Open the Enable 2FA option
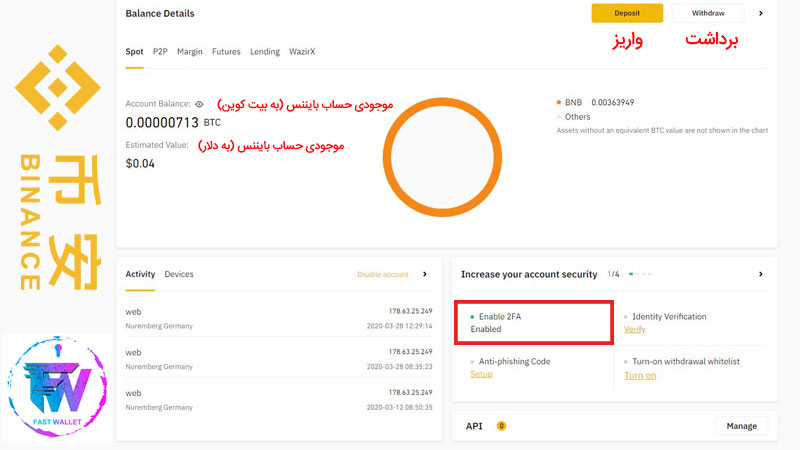Image resolution: width=800 pixels, height=450 pixels. [x=534, y=322]
